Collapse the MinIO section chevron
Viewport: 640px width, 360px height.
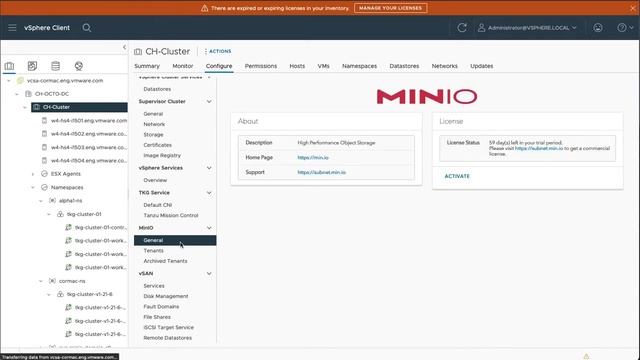(209, 228)
